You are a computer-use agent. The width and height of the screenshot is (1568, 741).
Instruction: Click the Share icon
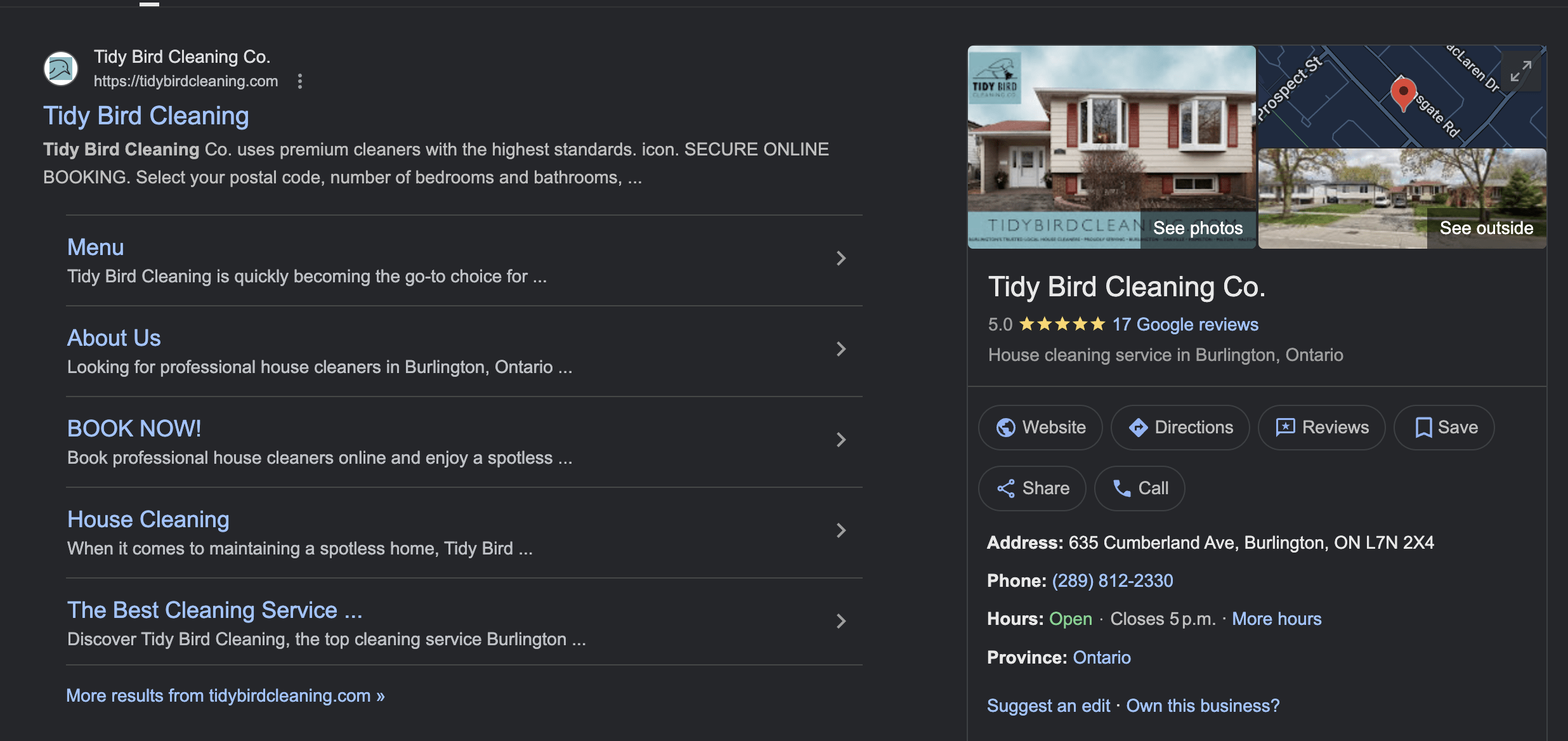(1007, 488)
